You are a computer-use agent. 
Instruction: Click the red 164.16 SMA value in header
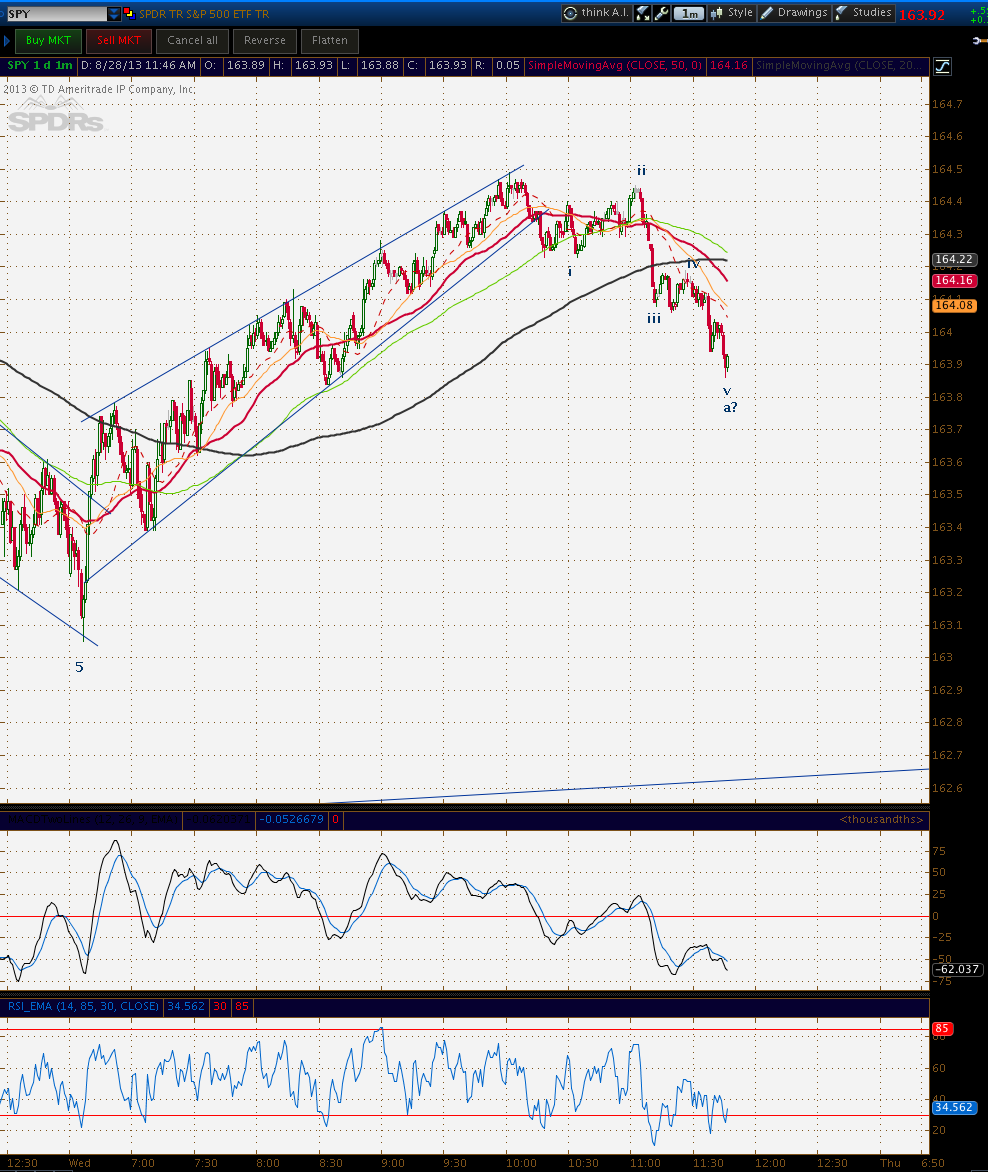(729, 66)
